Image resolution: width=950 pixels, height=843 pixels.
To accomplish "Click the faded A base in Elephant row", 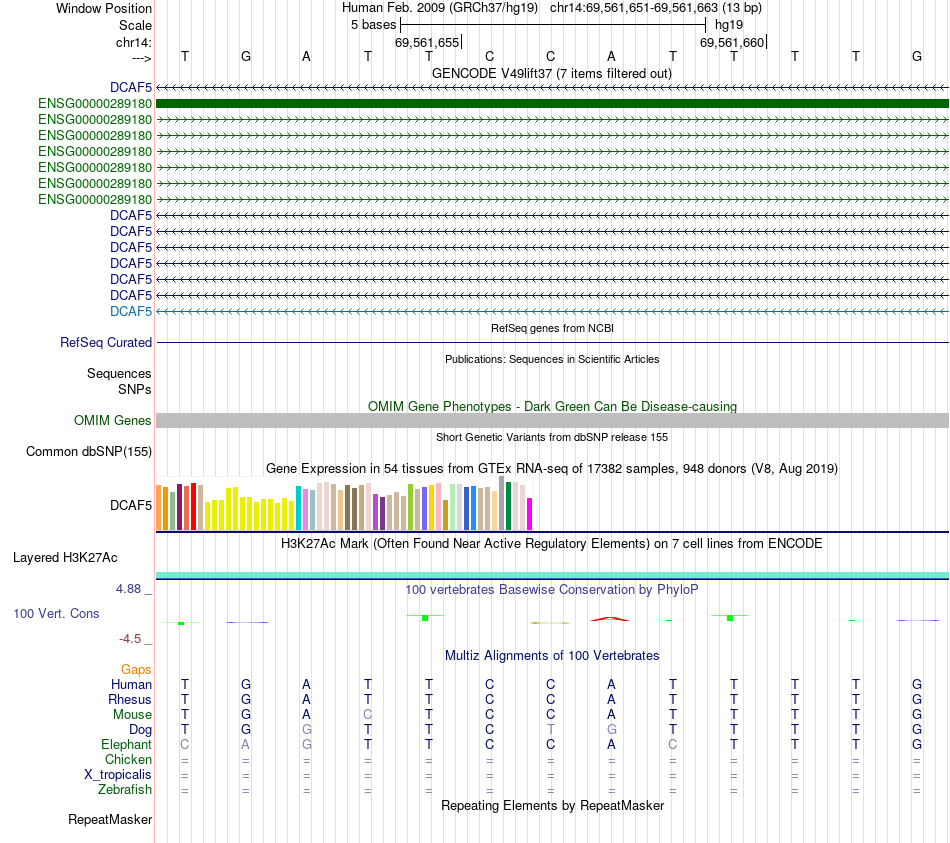I will 245,744.
